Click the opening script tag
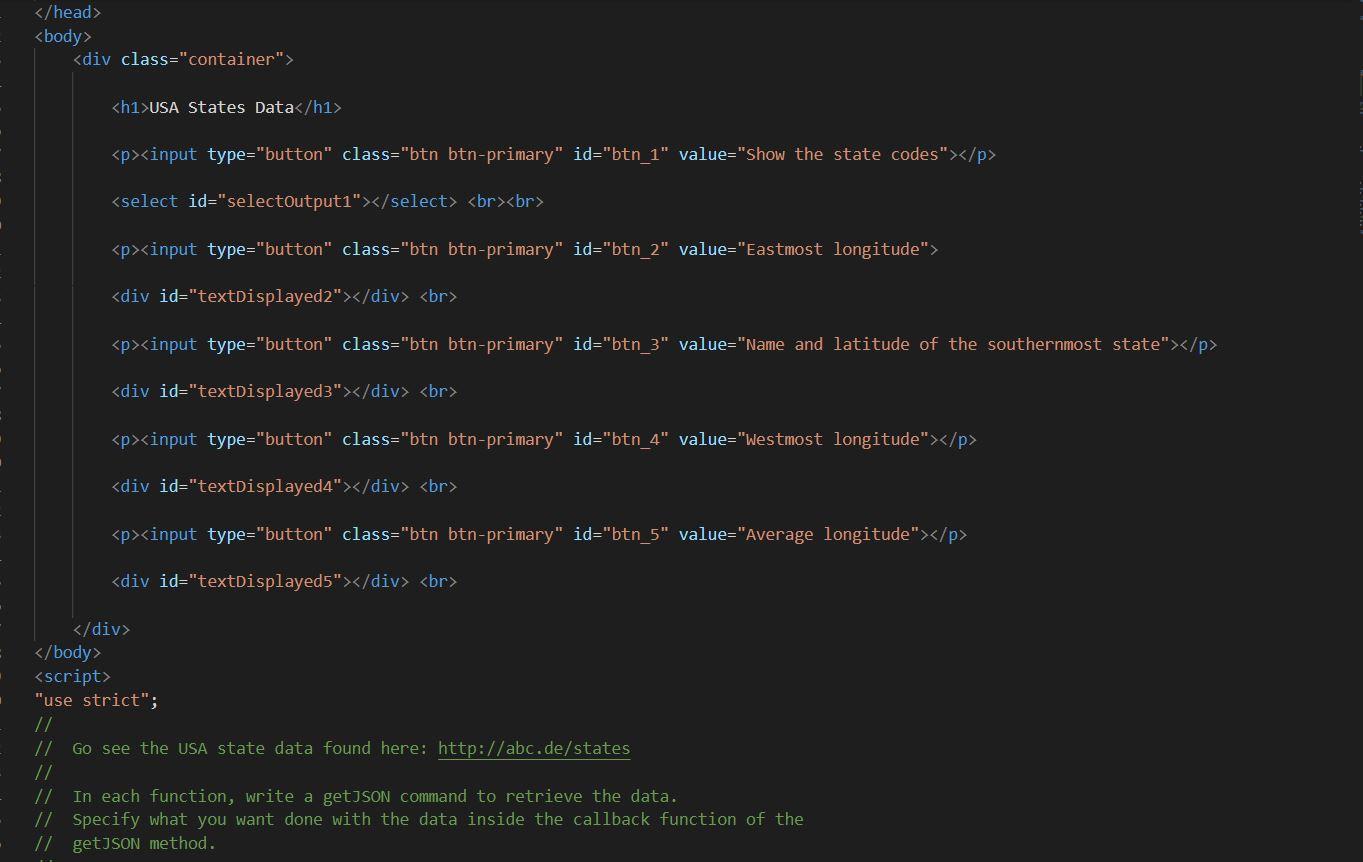Viewport: 1363px width, 862px height. (x=73, y=676)
